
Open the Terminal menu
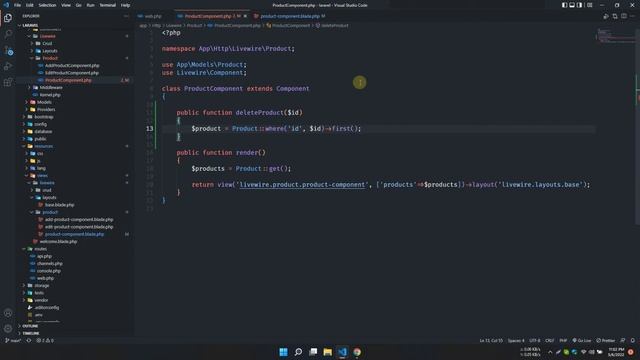tap(108, 5)
